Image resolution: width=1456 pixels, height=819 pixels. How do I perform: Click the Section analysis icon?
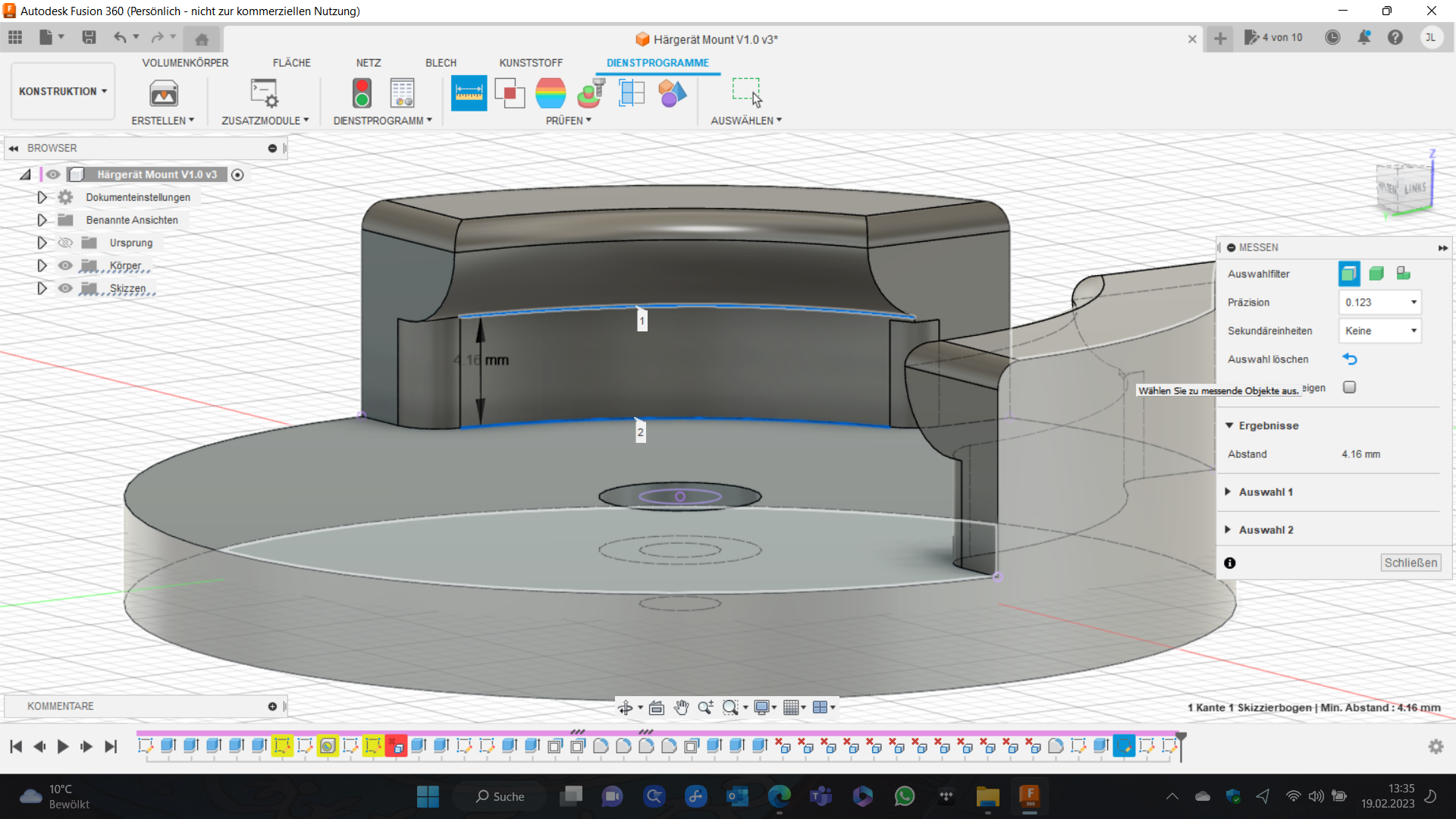631,93
